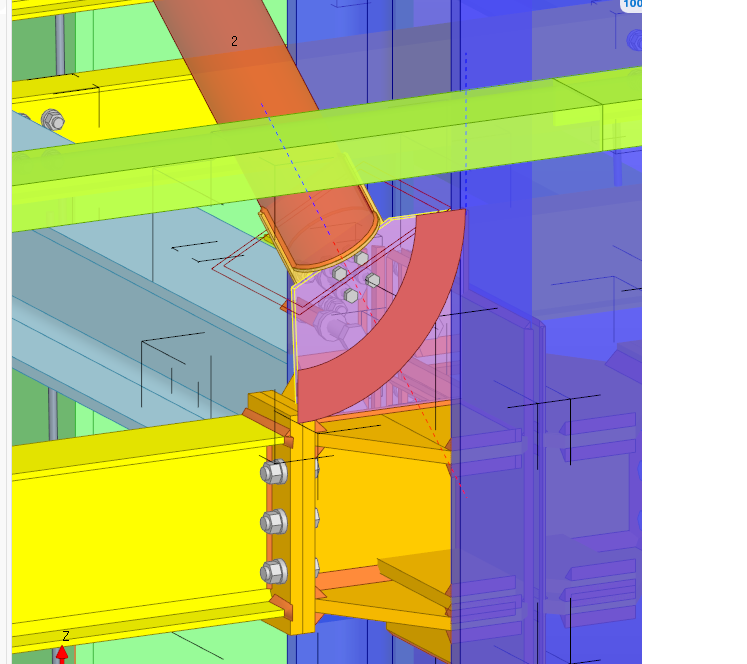Select the hex nut on upper-left yellow beam
747x664 pixels.
(53, 121)
